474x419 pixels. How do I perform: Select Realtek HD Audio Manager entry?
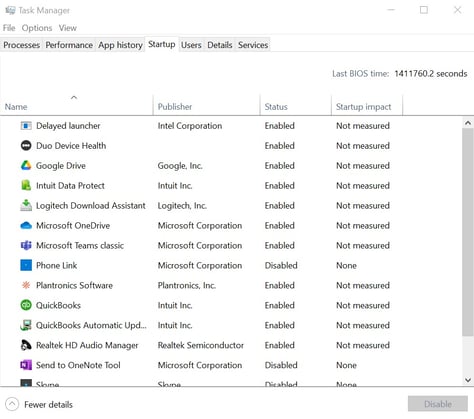[87, 345]
